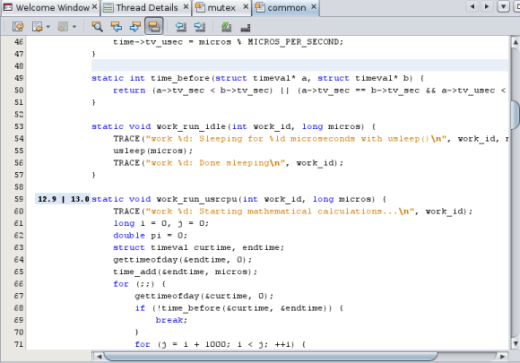Image resolution: width=520 pixels, height=363 pixels.
Task: Click the Shift Line Right icon
Action: [x=200, y=26]
